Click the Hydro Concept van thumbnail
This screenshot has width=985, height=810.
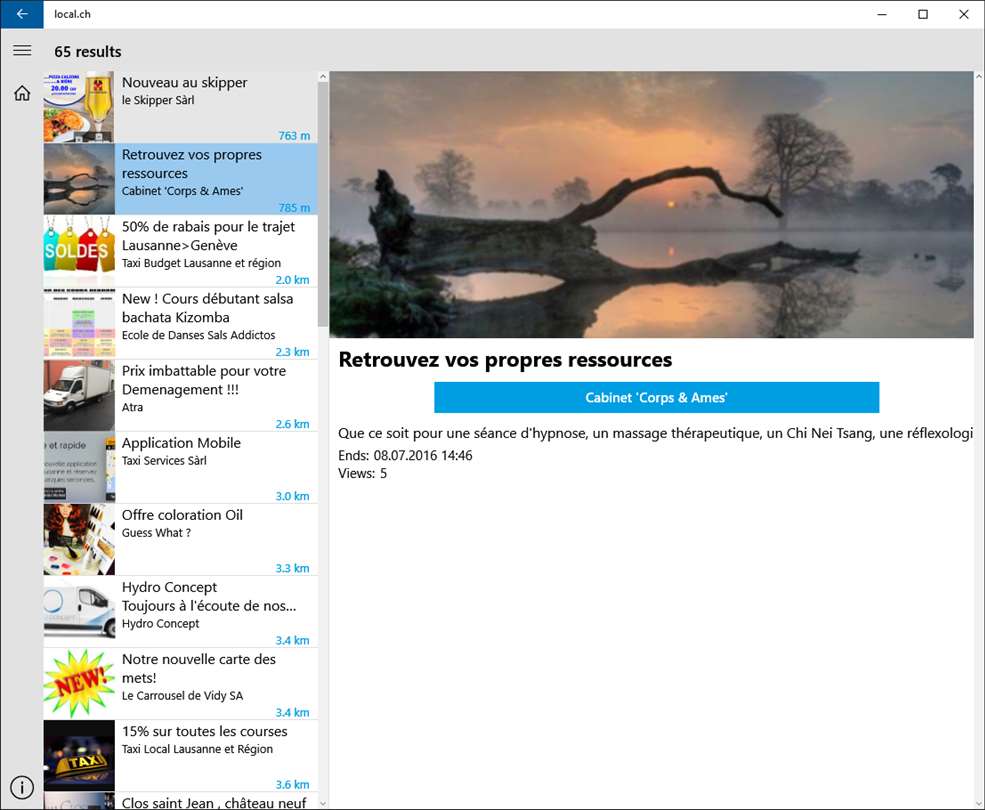[79, 611]
